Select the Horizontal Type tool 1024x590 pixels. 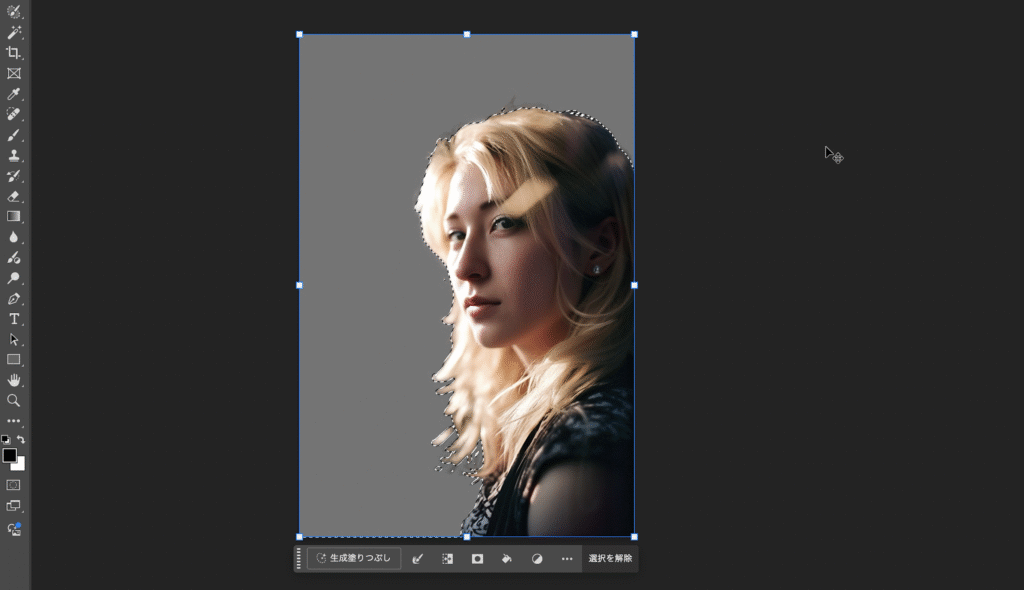coord(13,319)
